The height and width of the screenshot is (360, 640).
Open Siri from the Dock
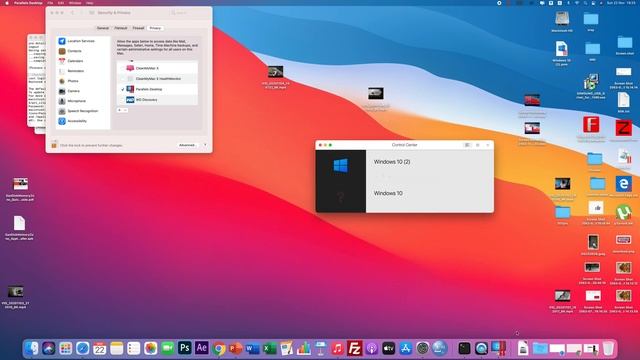(x=49, y=348)
